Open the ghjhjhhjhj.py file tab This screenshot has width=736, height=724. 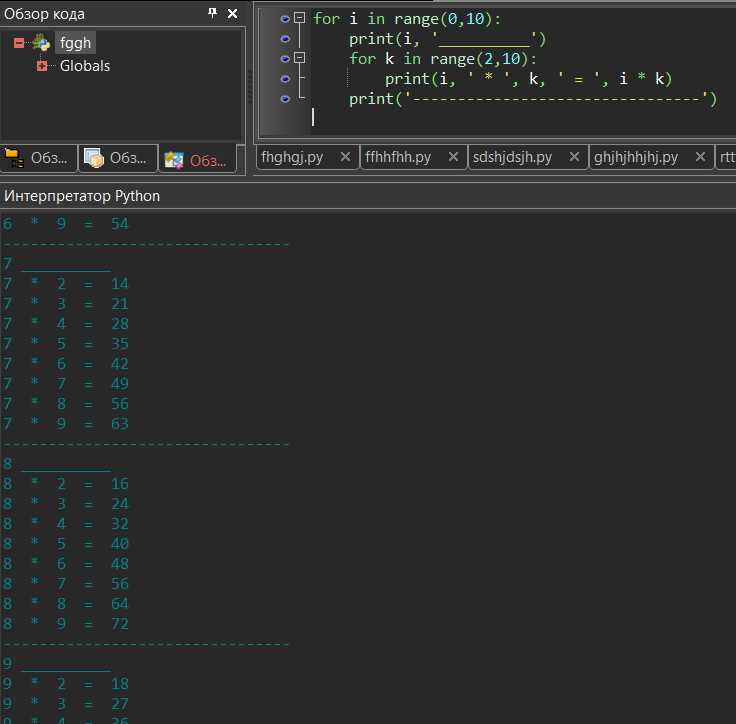636,157
